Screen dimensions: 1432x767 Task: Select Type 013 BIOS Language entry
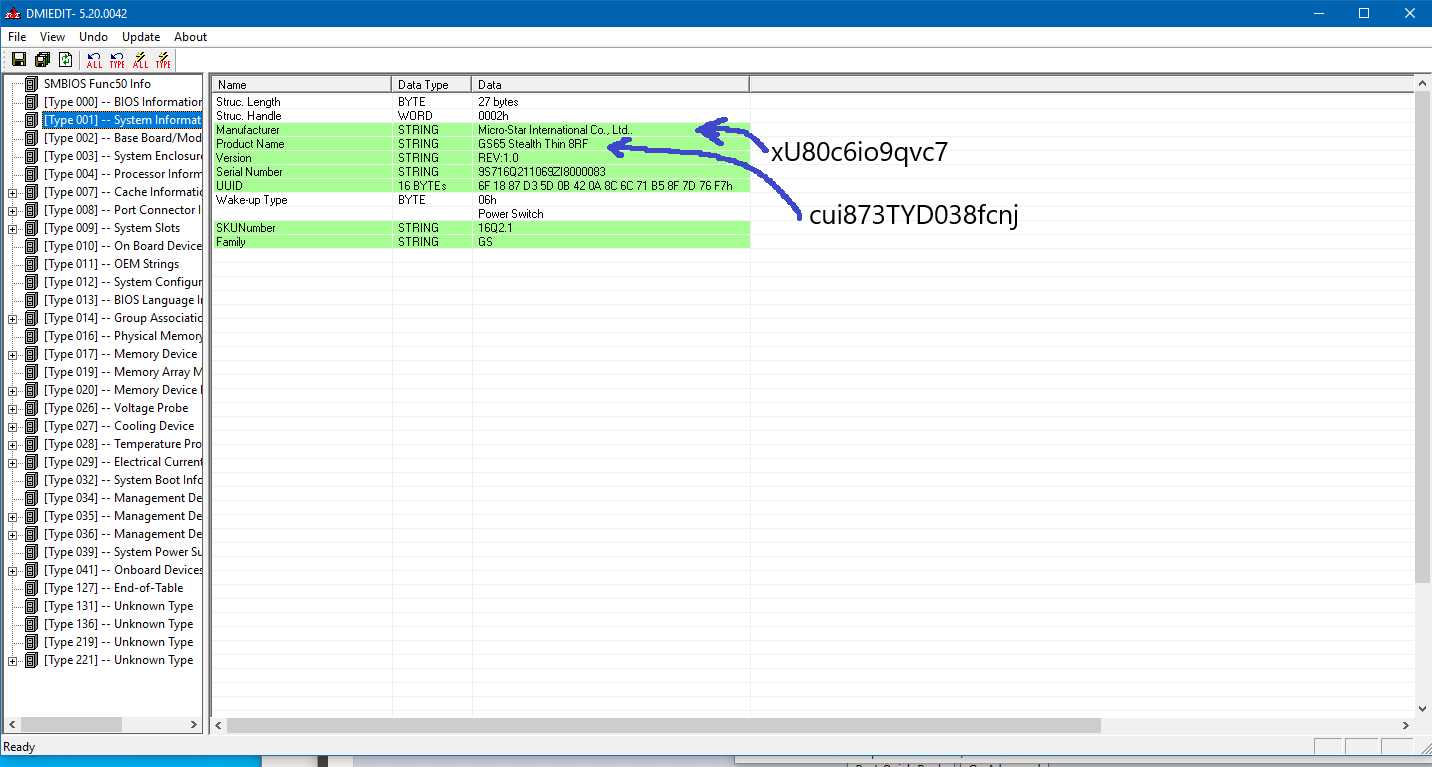[122, 300]
